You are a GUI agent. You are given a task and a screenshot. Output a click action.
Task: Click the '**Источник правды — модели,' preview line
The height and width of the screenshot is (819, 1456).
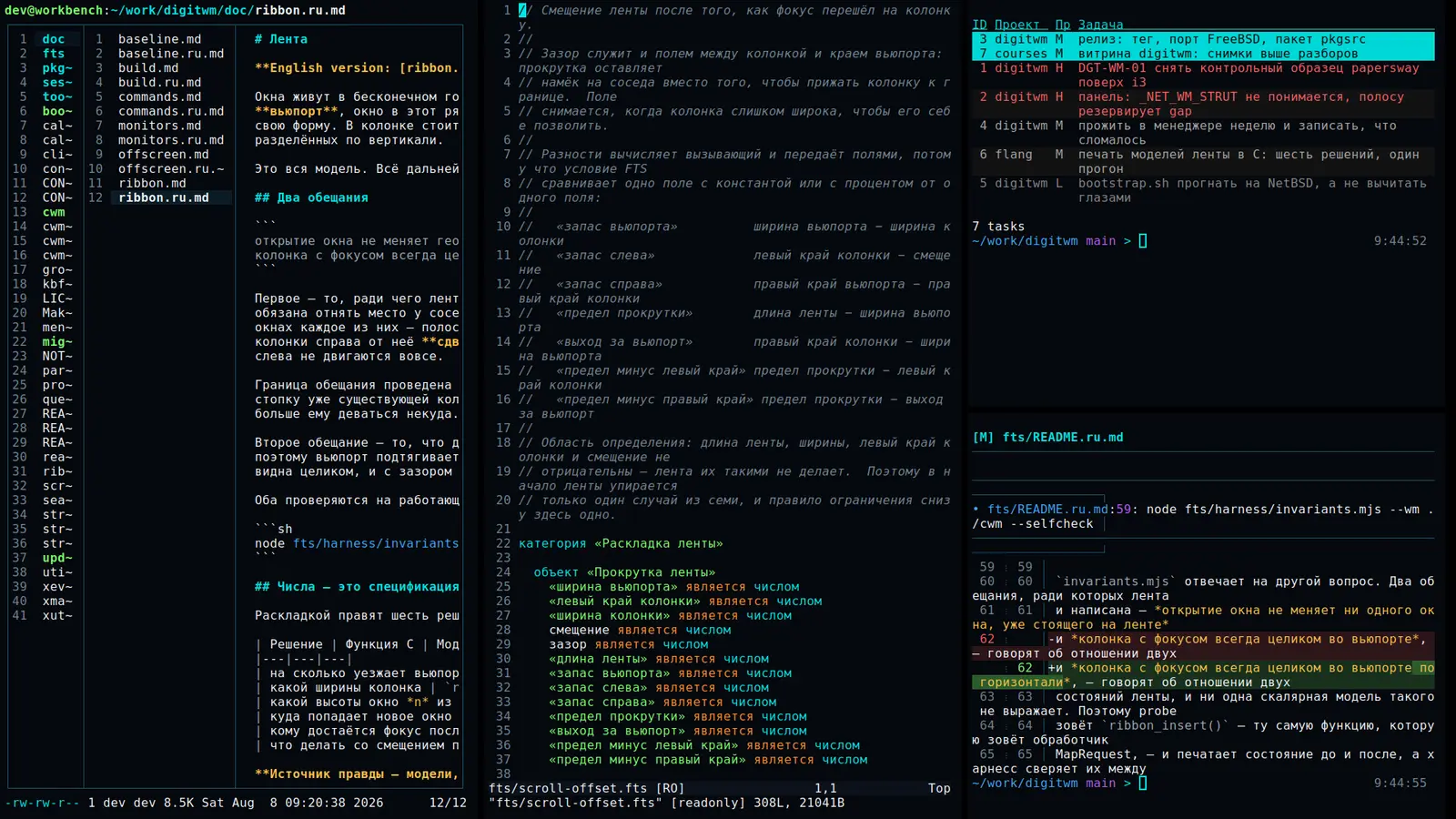pyautogui.click(x=357, y=774)
